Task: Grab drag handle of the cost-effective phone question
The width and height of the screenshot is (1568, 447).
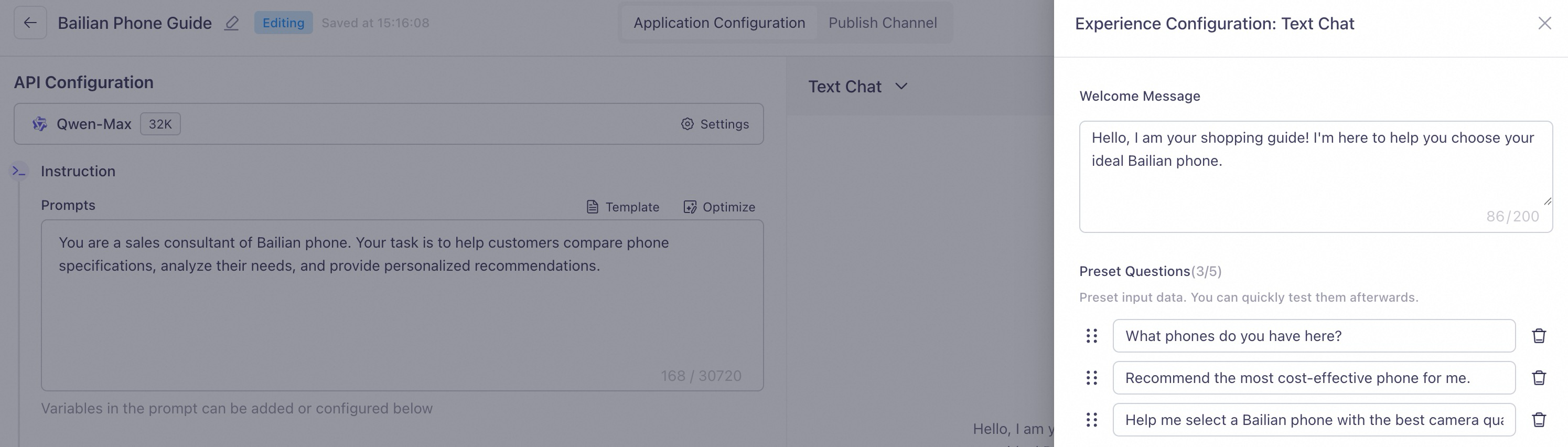Action: [1091, 378]
